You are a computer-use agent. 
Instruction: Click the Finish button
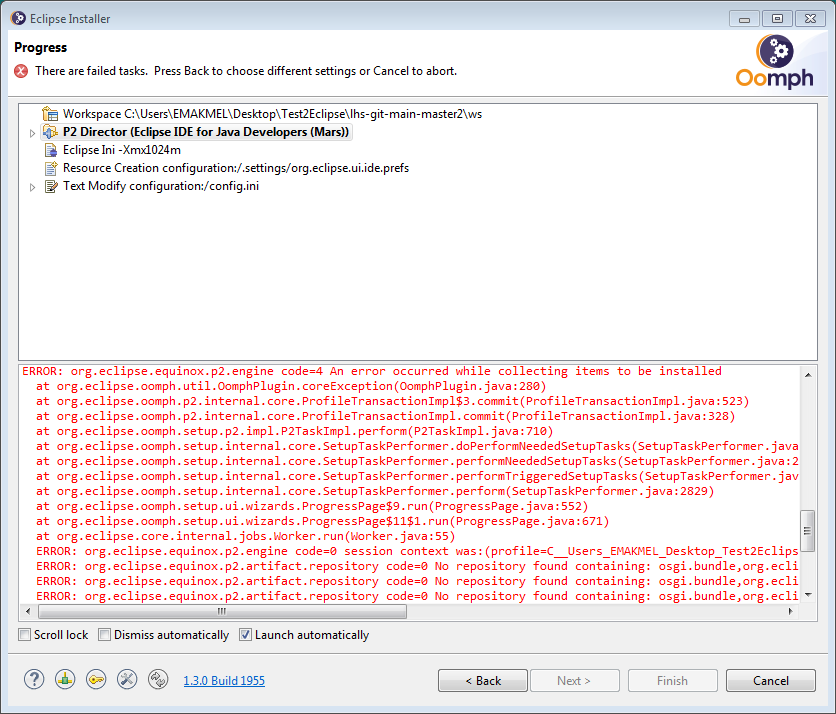pyautogui.click(x=673, y=680)
